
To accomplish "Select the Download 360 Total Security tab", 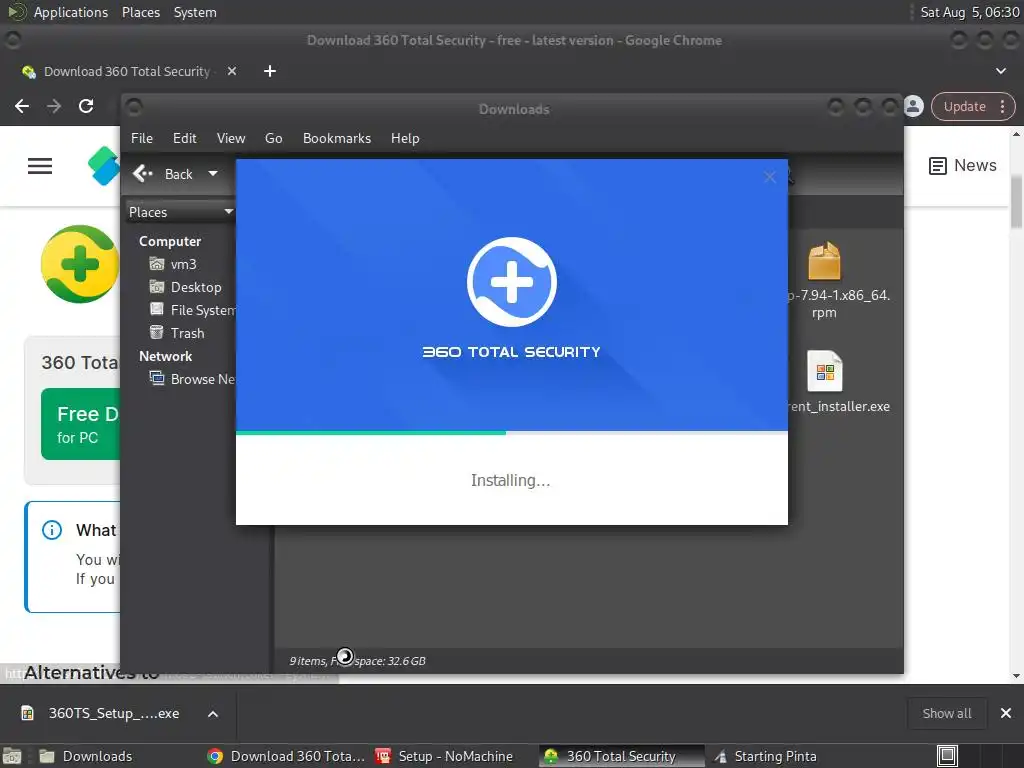I will [127, 71].
